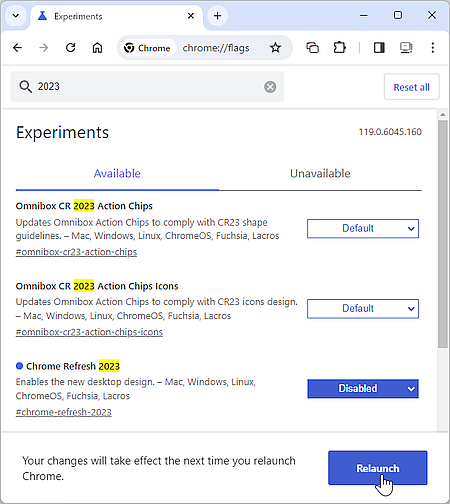Click the Relaunch button
Viewport: 450px width, 504px height.
378,468
